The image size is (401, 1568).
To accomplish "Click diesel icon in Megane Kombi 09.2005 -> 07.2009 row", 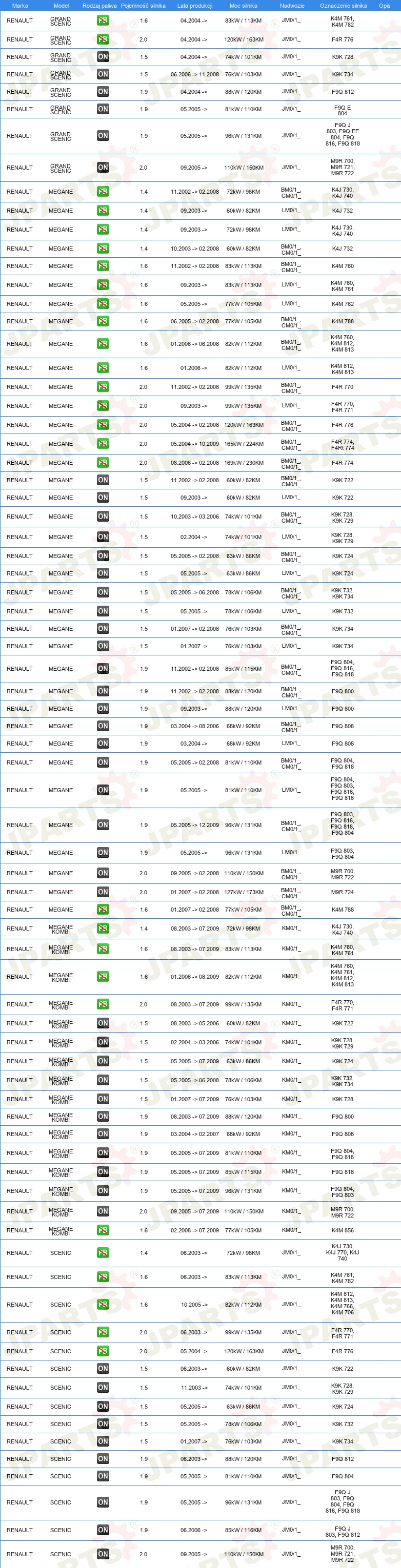I will [103, 1211].
